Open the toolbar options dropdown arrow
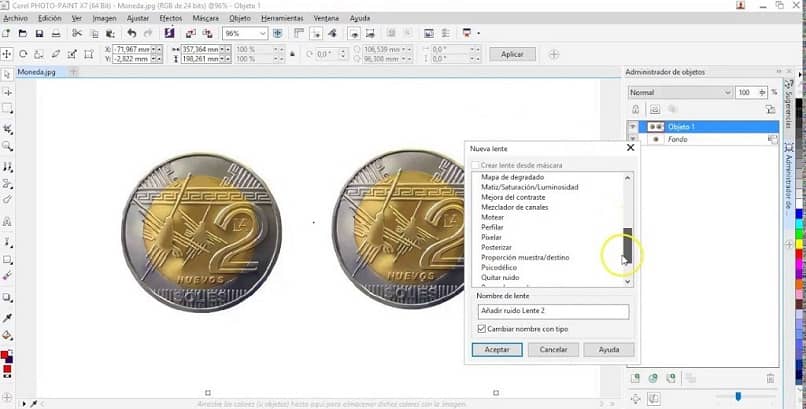Viewport: 806px width, 409px height. pos(479,34)
